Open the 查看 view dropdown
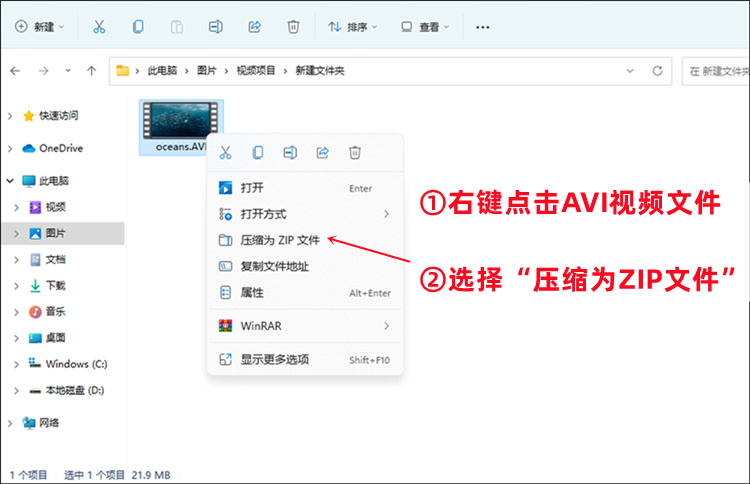750x484 pixels. click(x=425, y=27)
